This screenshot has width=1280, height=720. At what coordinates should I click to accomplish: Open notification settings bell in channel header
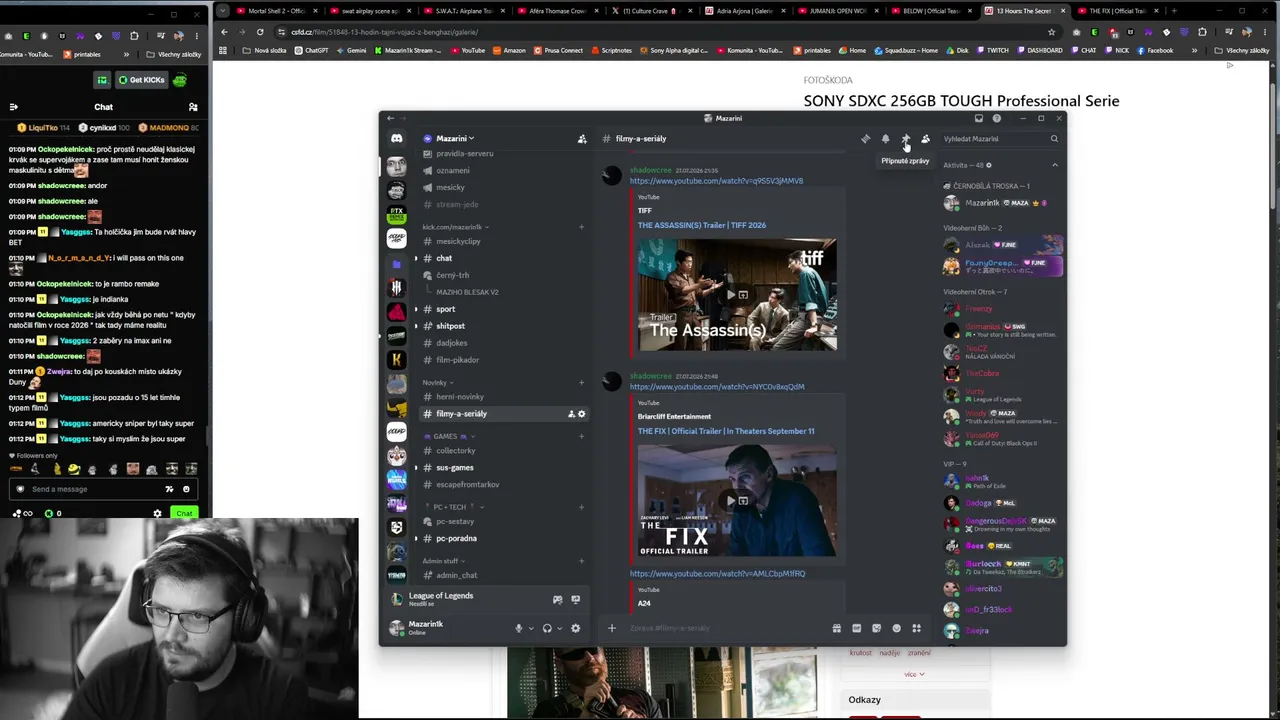coord(885,139)
